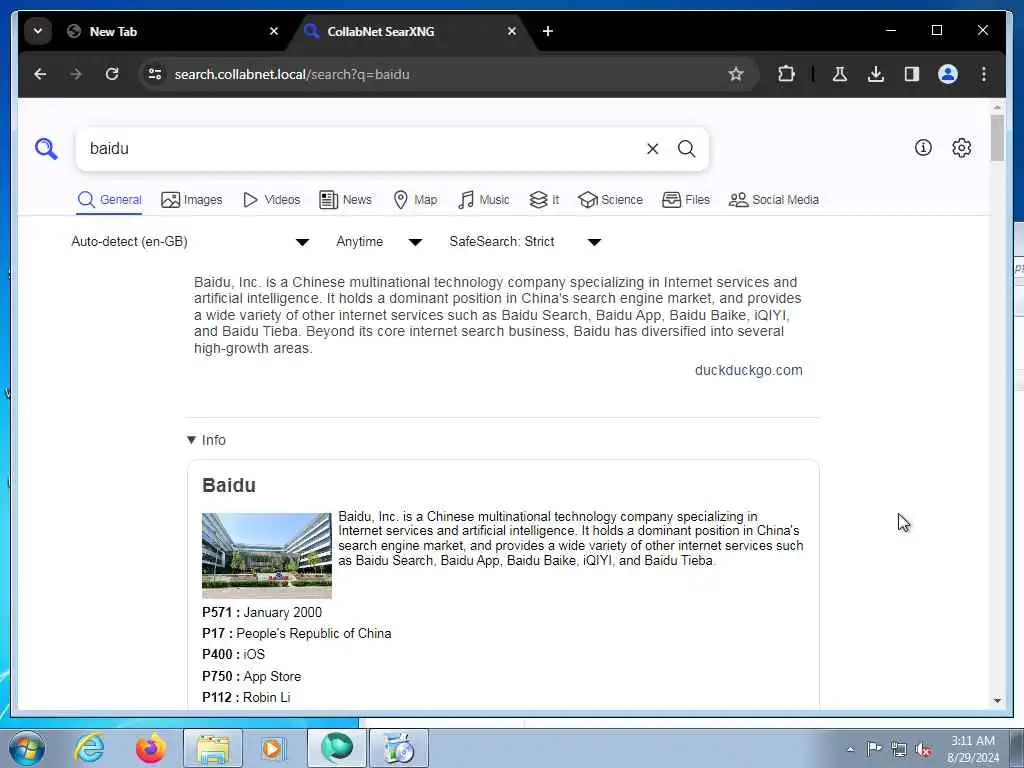The width and height of the screenshot is (1024, 768).
Task: Click the page vertical scrollbar thumb
Action: 997,137
